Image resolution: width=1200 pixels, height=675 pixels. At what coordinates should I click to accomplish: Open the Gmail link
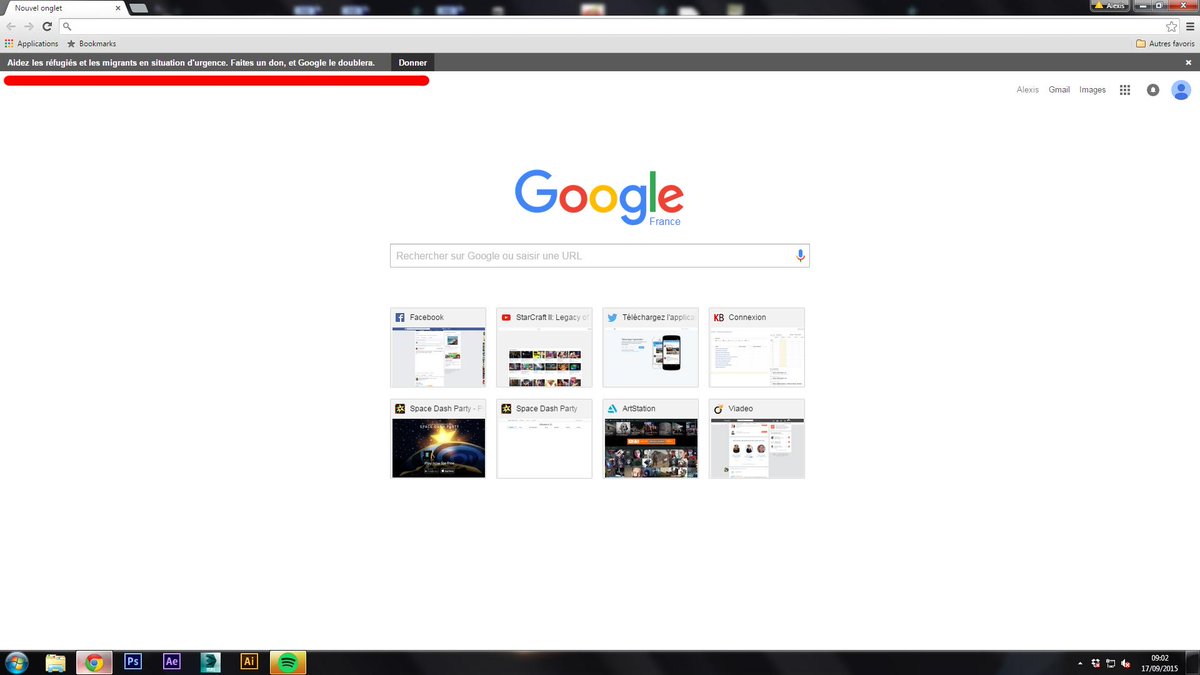(1059, 90)
